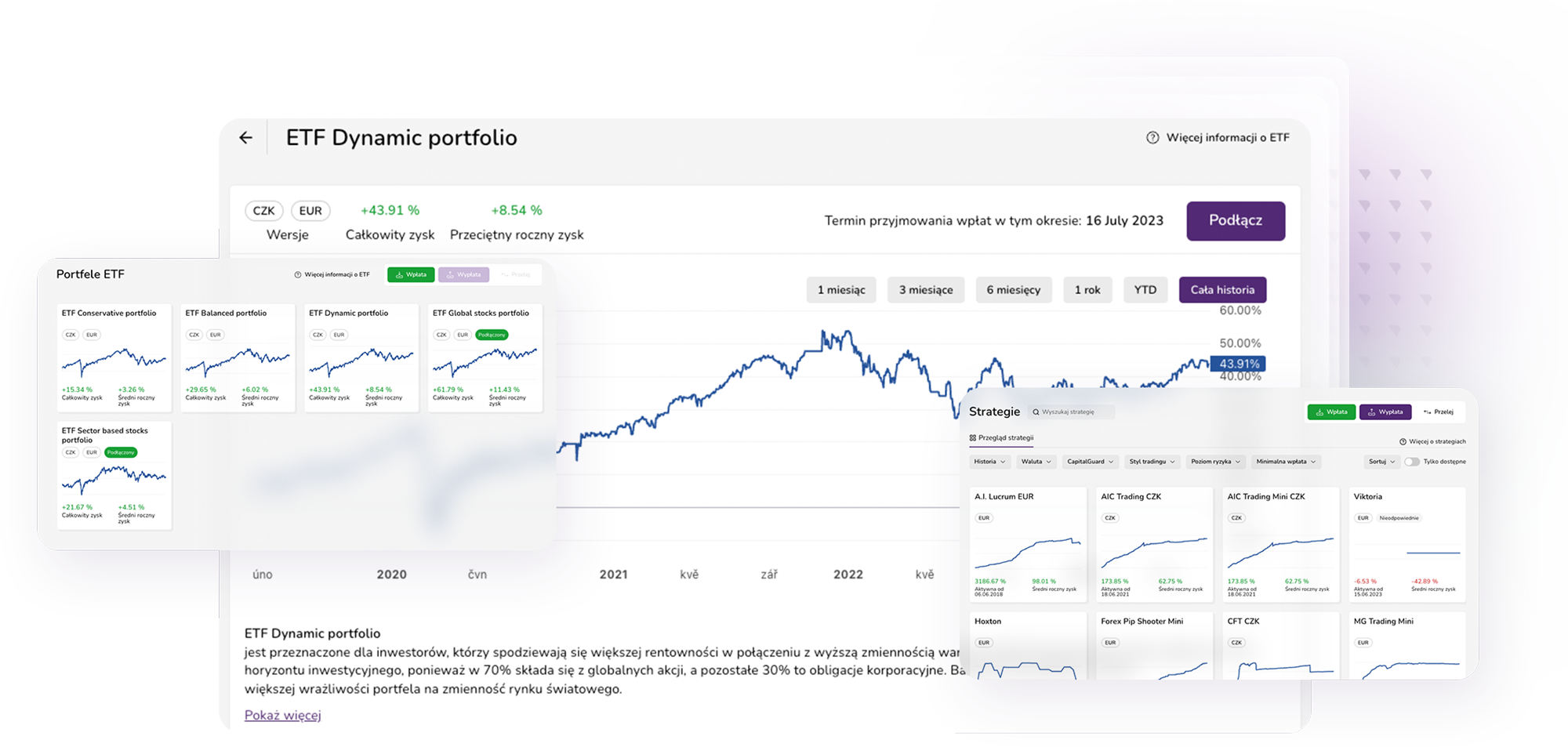The width and height of the screenshot is (1568, 747).
Task: Select the CZK version pill in the header
Action: tap(263, 211)
